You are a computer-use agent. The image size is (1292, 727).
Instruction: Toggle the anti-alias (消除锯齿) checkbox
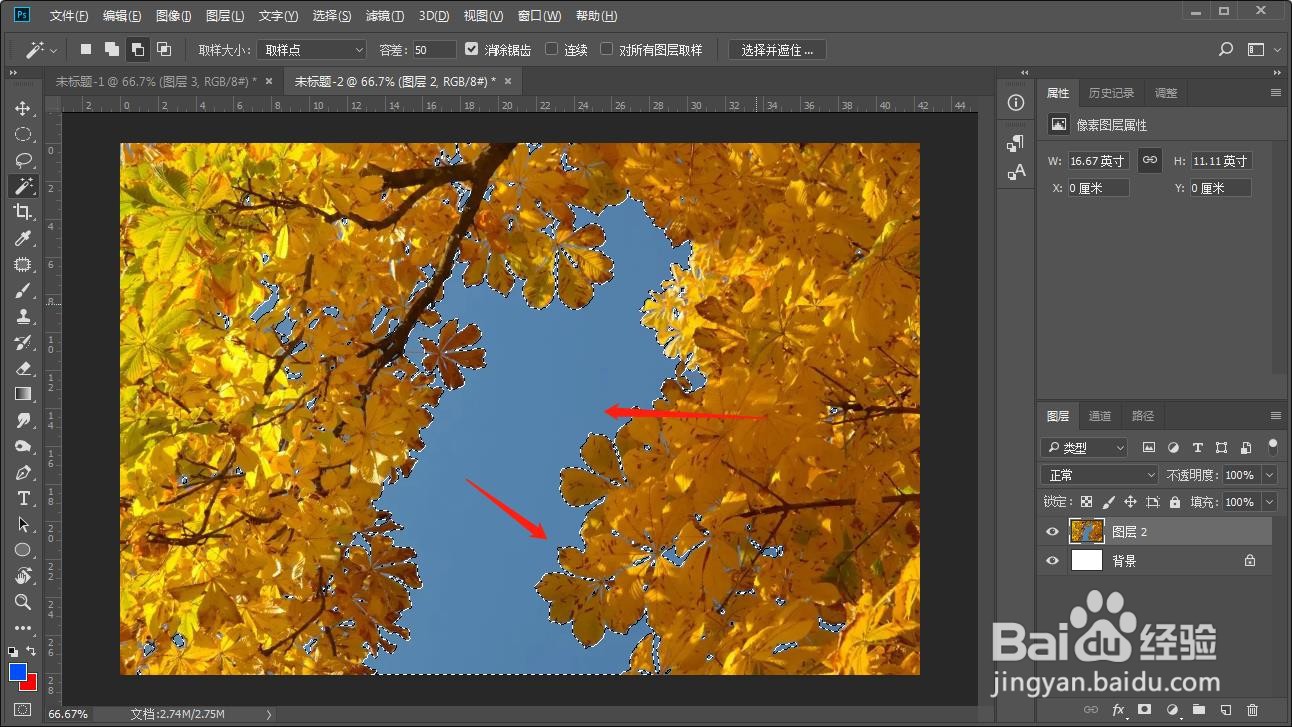472,49
